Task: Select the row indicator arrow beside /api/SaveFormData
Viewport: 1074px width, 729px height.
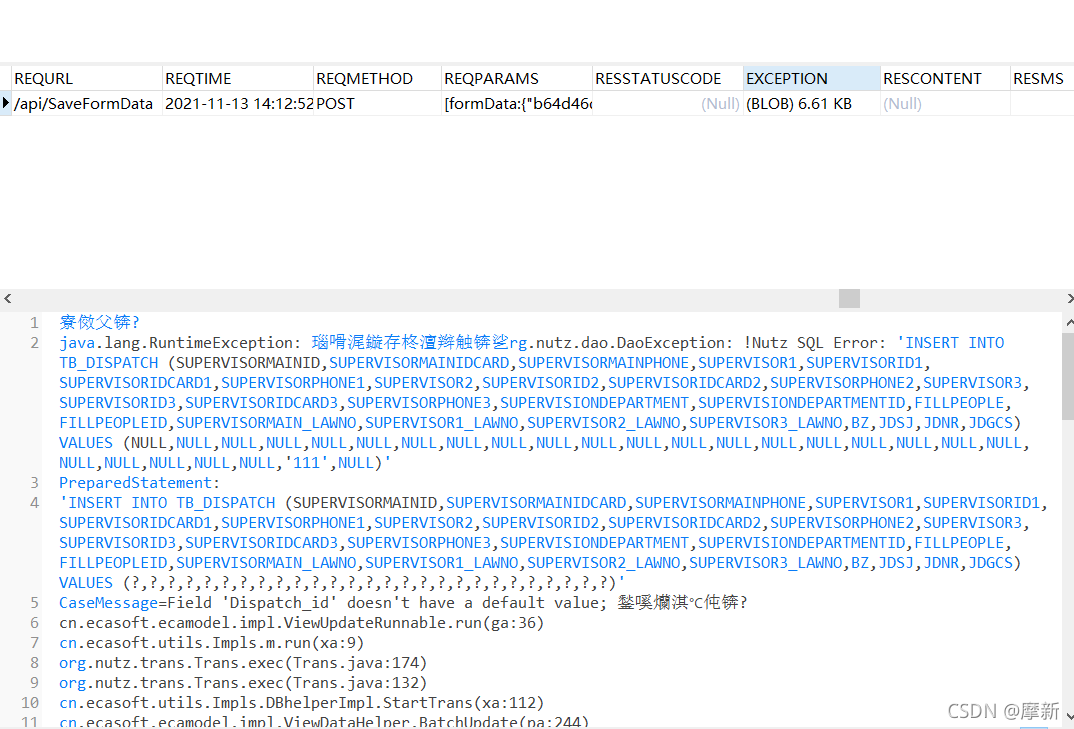Action: (x=7, y=103)
